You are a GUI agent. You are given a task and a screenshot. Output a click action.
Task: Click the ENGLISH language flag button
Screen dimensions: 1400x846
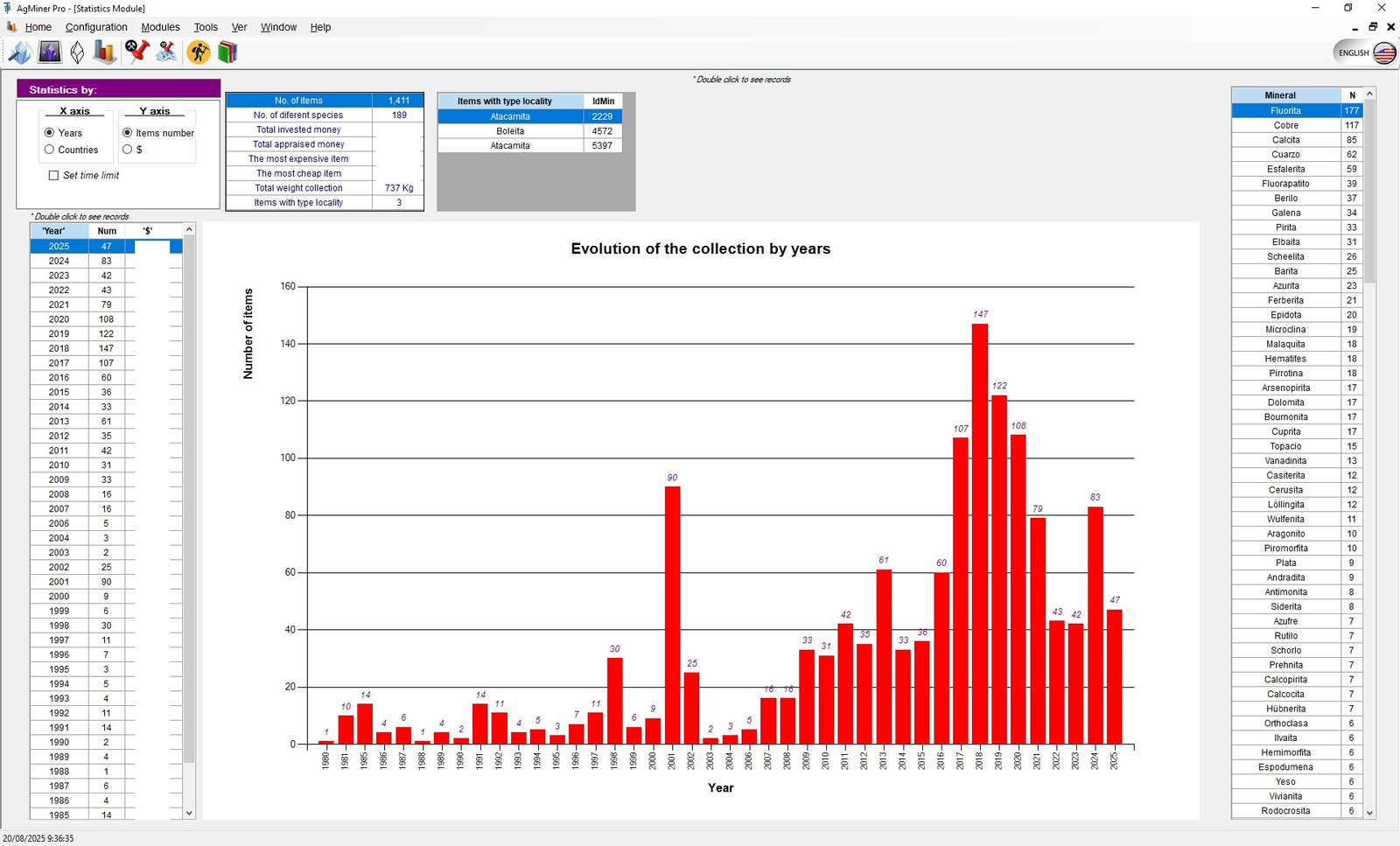click(x=1366, y=52)
